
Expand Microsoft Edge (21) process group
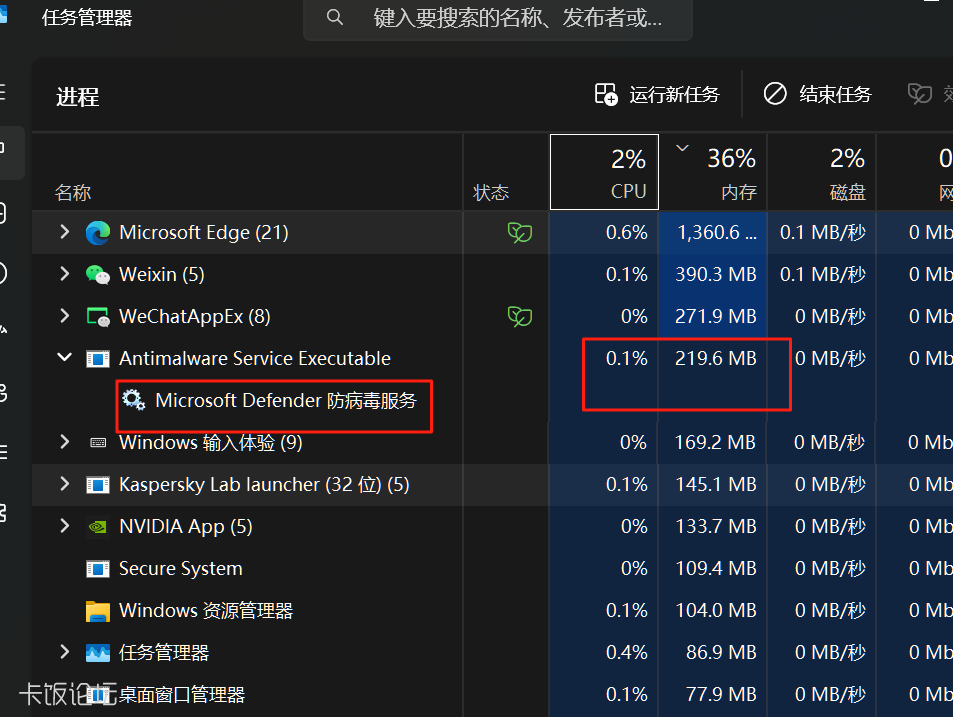click(65, 232)
